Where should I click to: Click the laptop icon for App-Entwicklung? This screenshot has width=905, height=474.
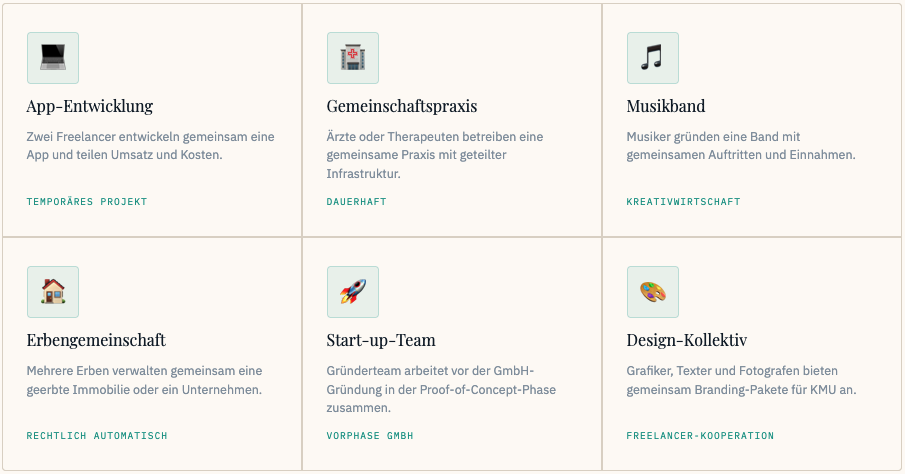coord(53,58)
